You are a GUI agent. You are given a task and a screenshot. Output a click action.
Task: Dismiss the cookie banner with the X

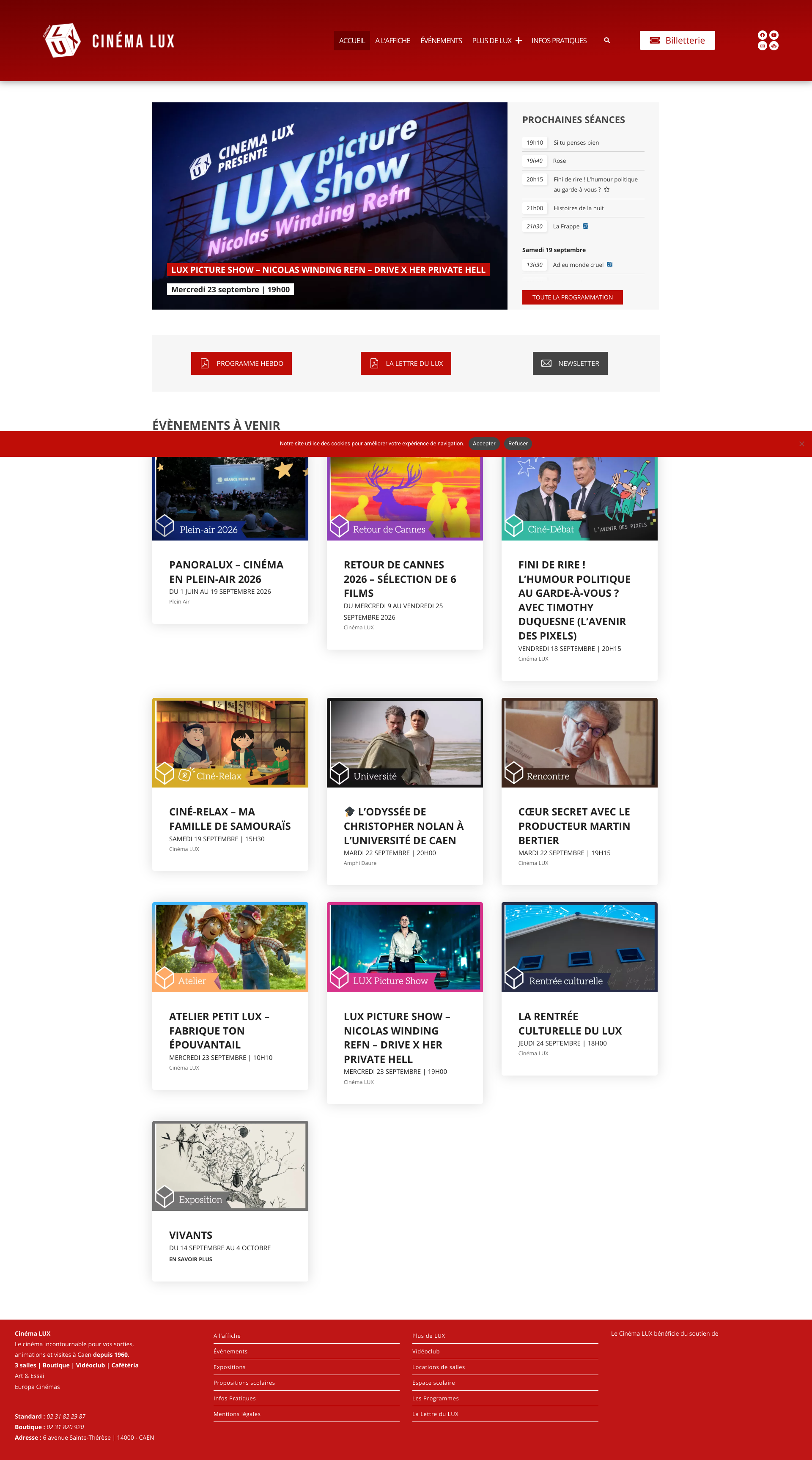tap(801, 444)
